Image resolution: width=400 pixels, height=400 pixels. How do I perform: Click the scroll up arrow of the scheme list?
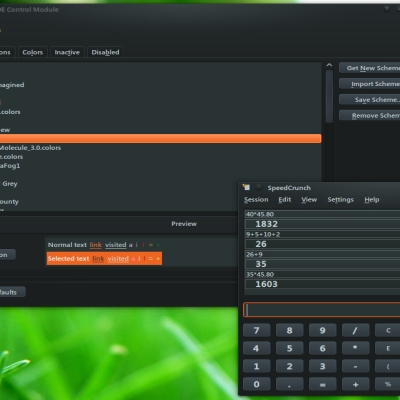[x=329, y=65]
